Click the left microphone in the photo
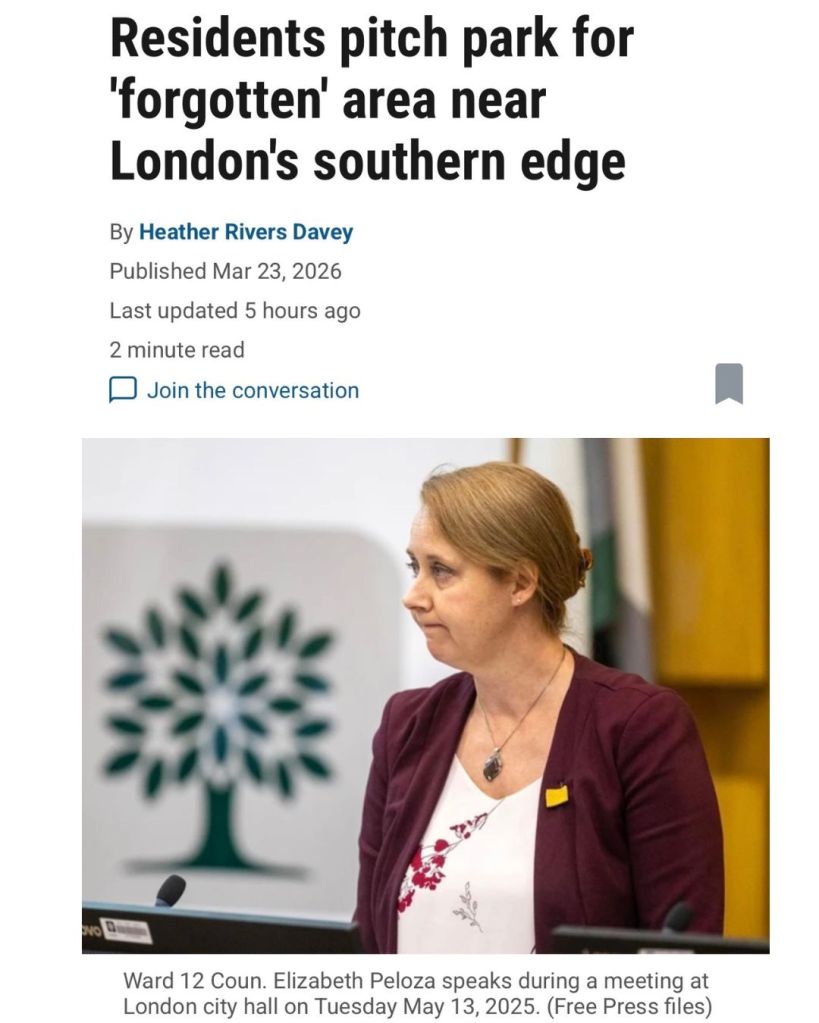819x1023 pixels. pyautogui.click(x=170, y=890)
